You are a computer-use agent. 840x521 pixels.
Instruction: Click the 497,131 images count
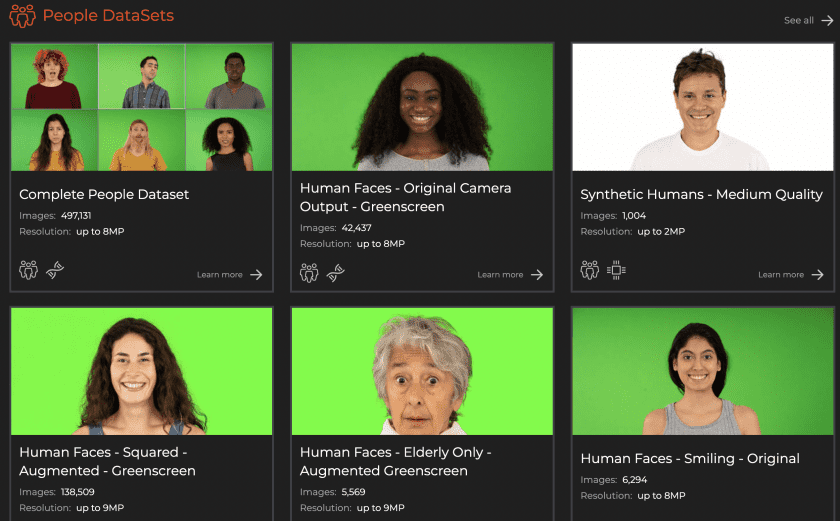click(x=76, y=216)
